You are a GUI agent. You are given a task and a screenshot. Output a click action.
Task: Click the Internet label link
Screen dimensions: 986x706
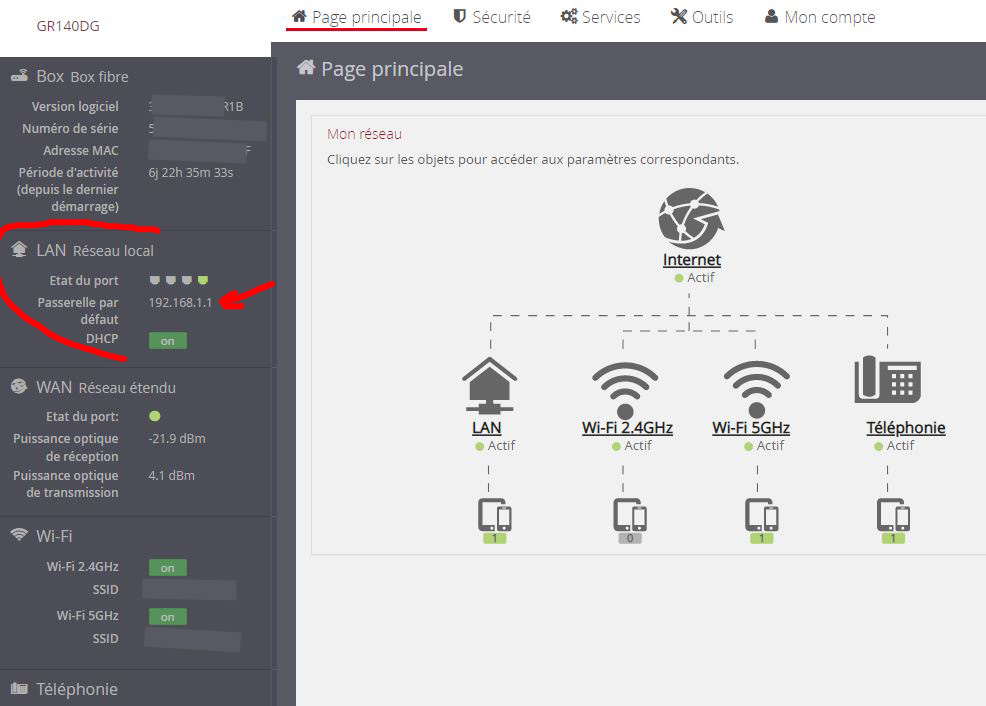(x=691, y=260)
